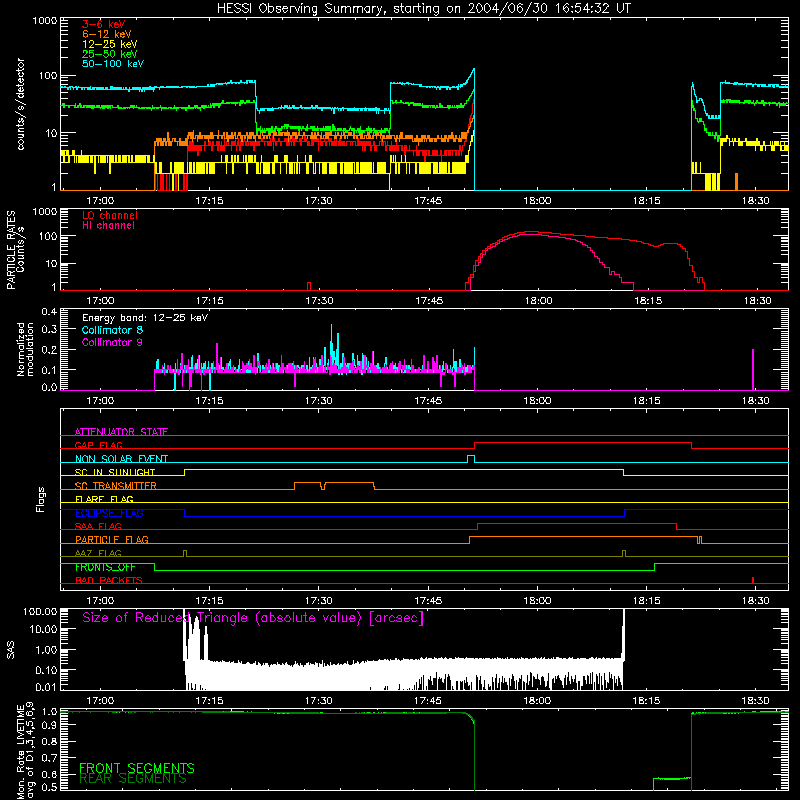800x800 pixels.
Task: Click the 'ECLIPSE FLAG' label
Action: tap(109, 513)
